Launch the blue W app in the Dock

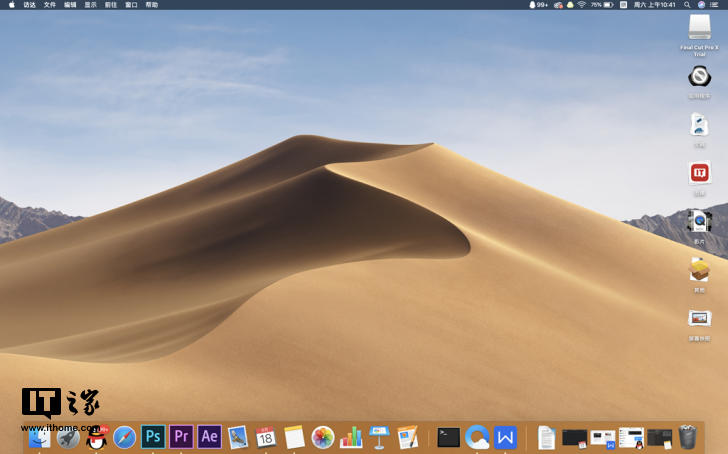[x=505, y=437]
